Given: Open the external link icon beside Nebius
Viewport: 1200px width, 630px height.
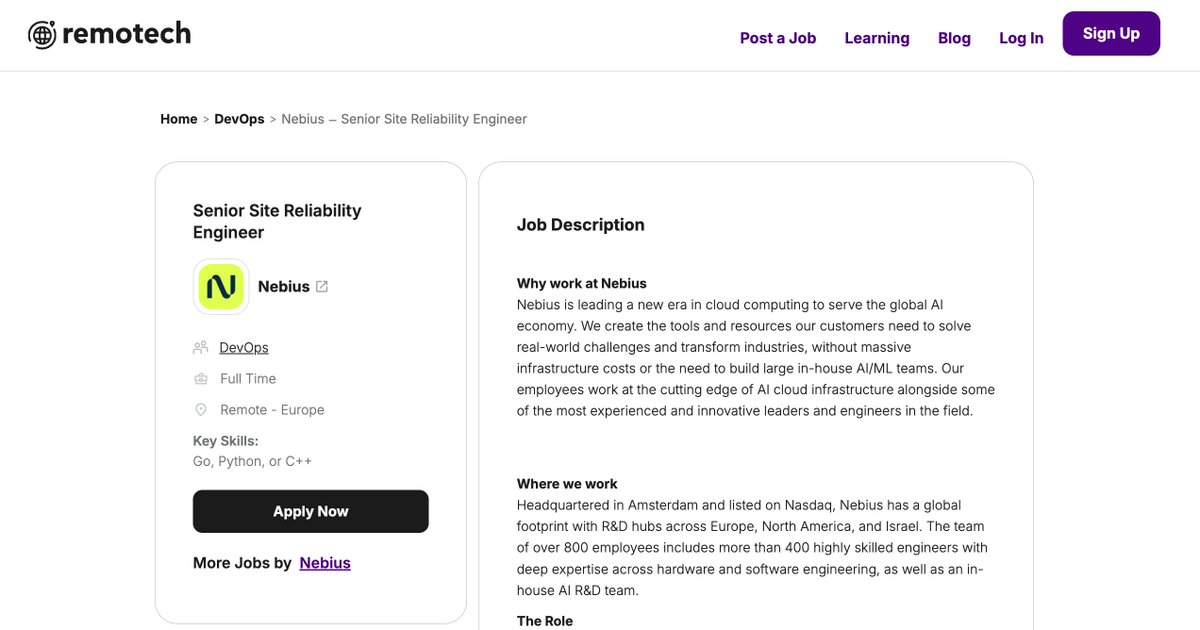Looking at the screenshot, I should point(322,286).
